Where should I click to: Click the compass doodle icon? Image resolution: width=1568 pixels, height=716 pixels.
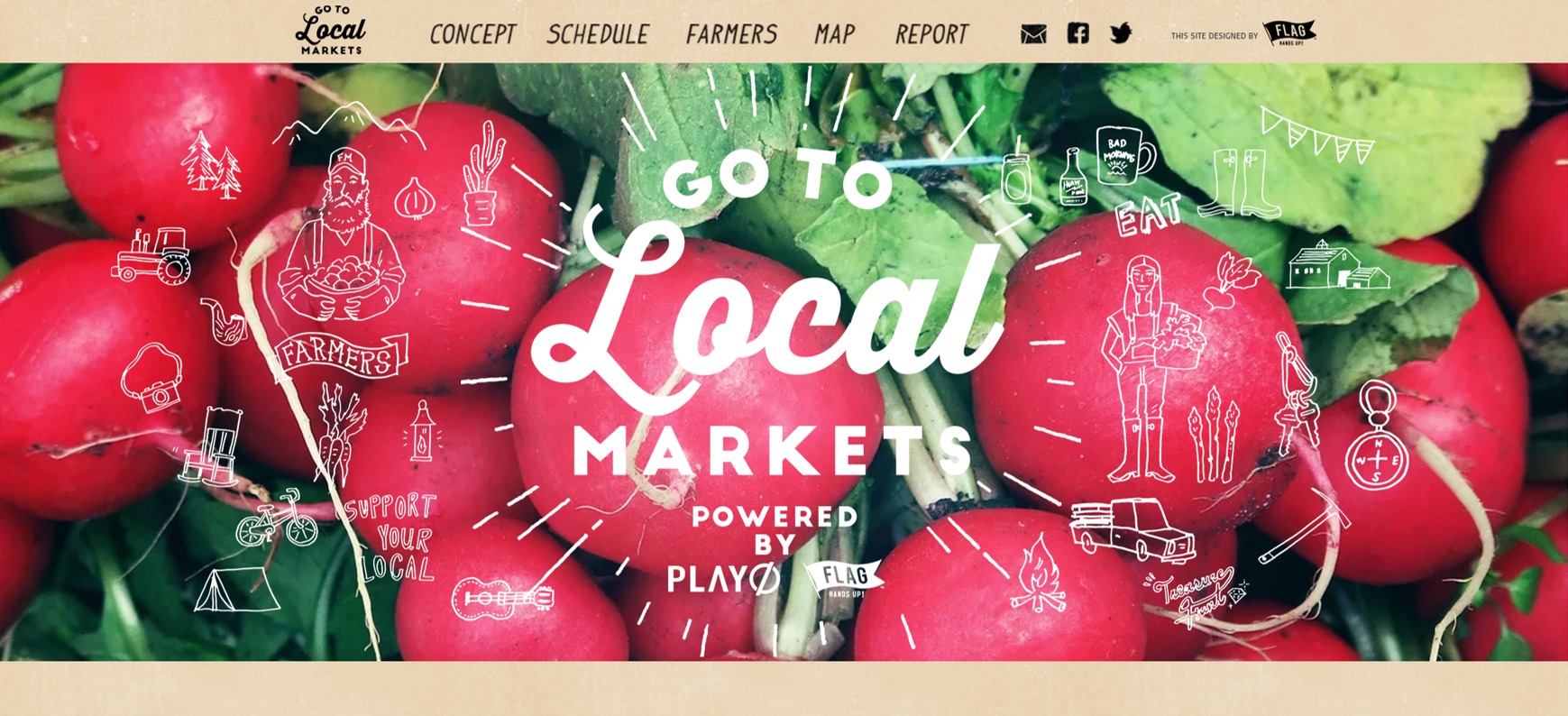pyautogui.click(x=1377, y=436)
